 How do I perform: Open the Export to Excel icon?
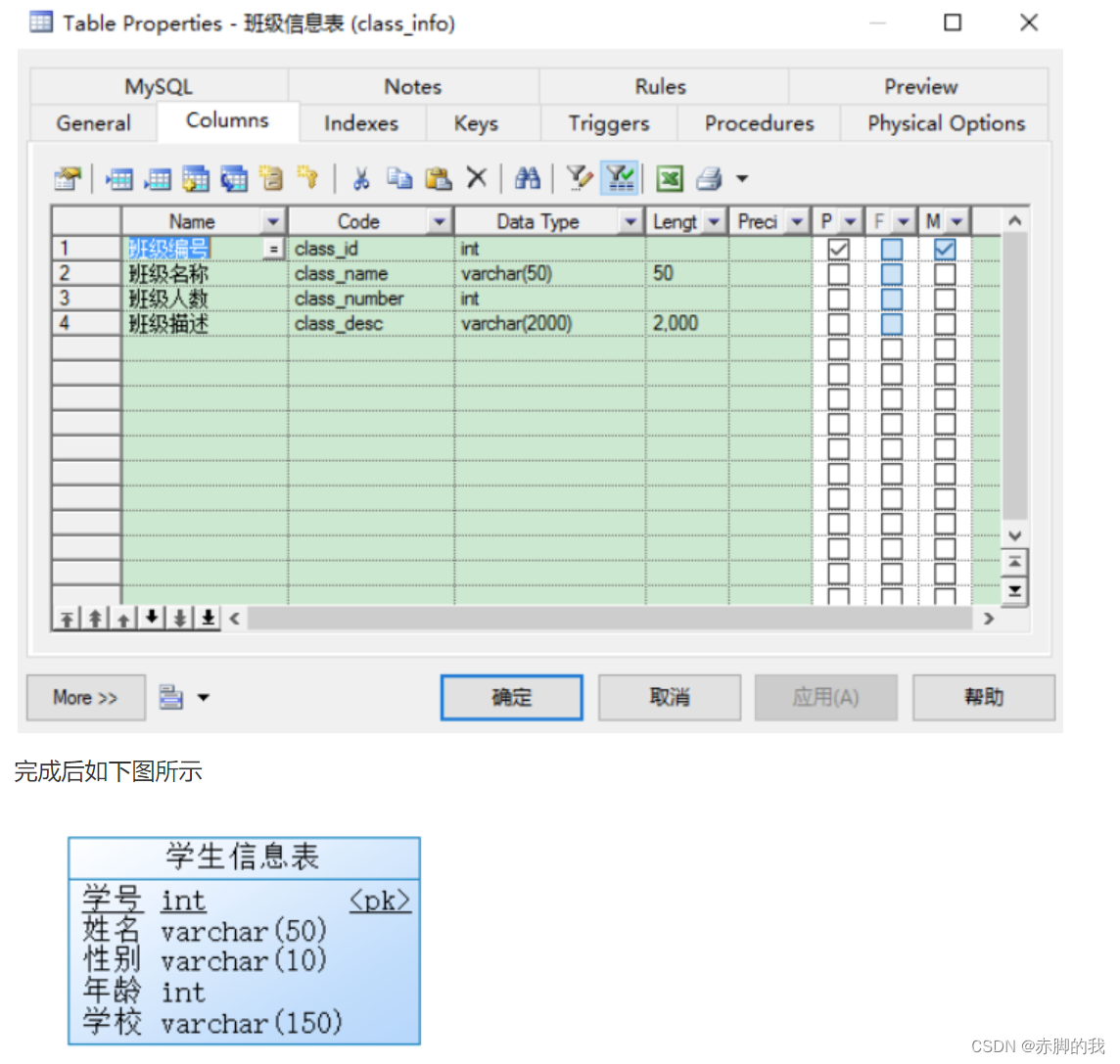pyautogui.click(x=668, y=178)
